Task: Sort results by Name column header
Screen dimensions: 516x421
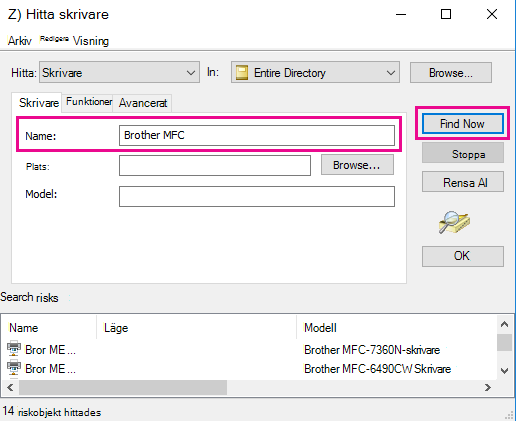Action: point(49,328)
